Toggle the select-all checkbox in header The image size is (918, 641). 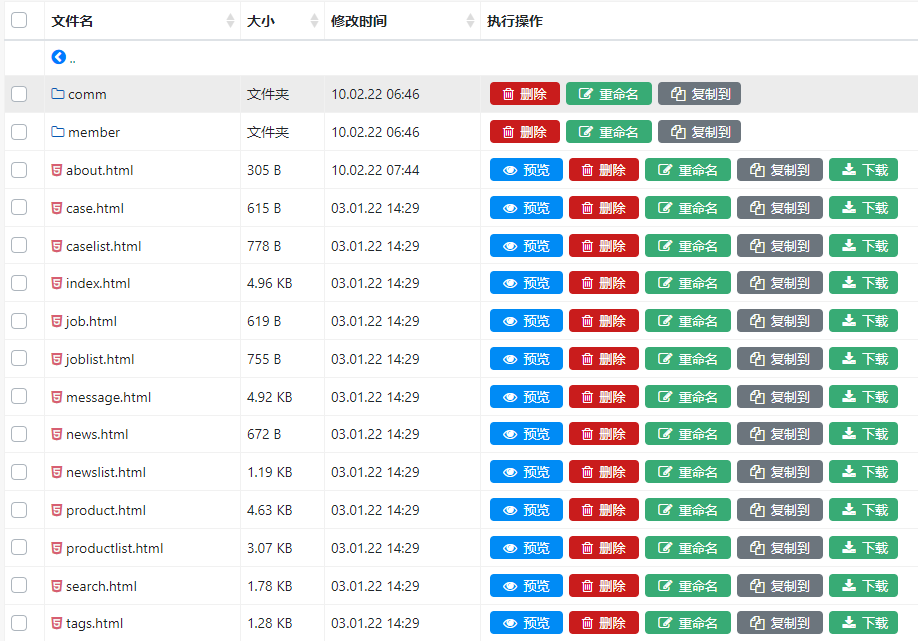19,20
